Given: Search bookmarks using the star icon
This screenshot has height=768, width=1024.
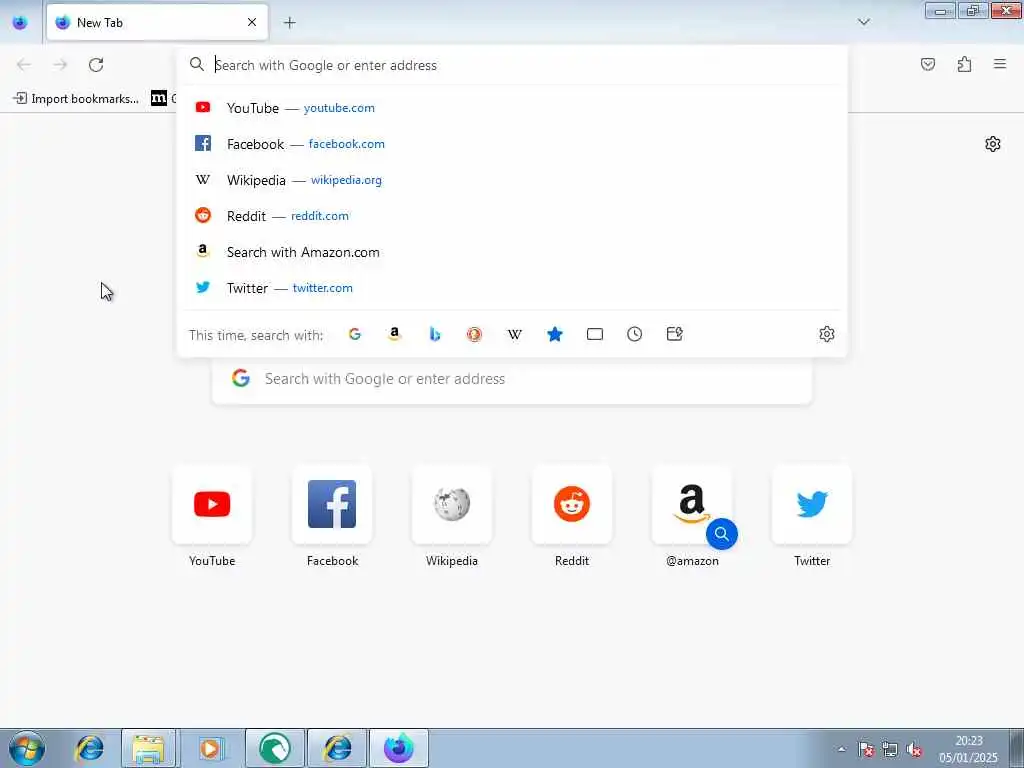Looking at the screenshot, I should click(x=554, y=334).
